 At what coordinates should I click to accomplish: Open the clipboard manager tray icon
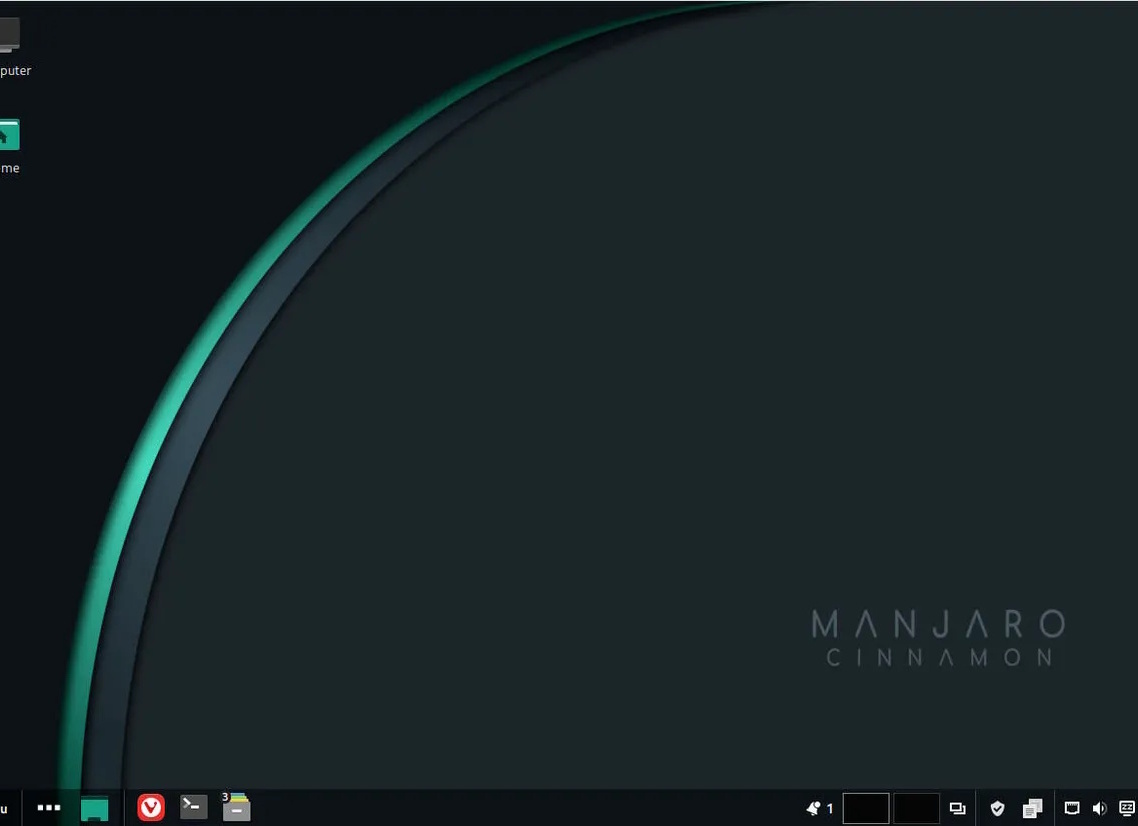click(x=1032, y=808)
